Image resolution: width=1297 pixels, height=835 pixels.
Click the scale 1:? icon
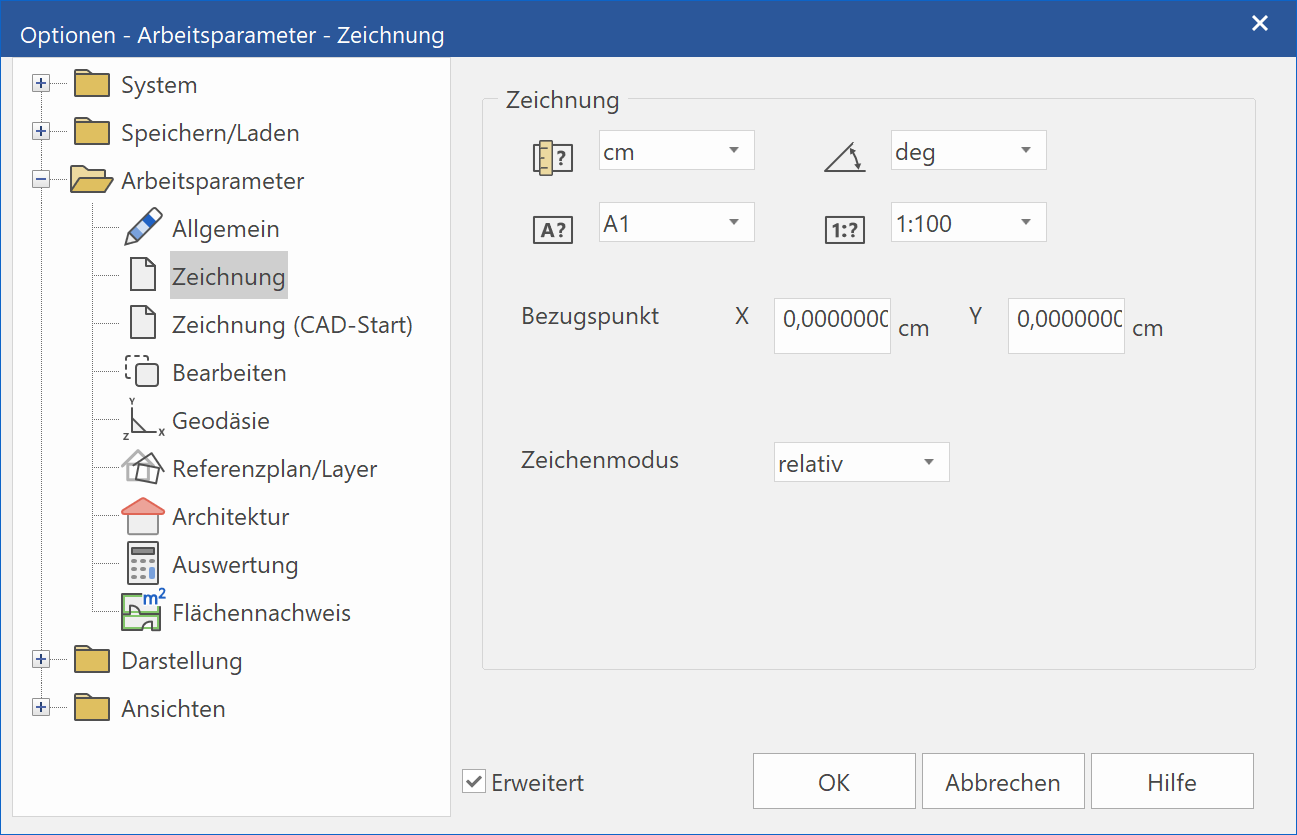845,230
